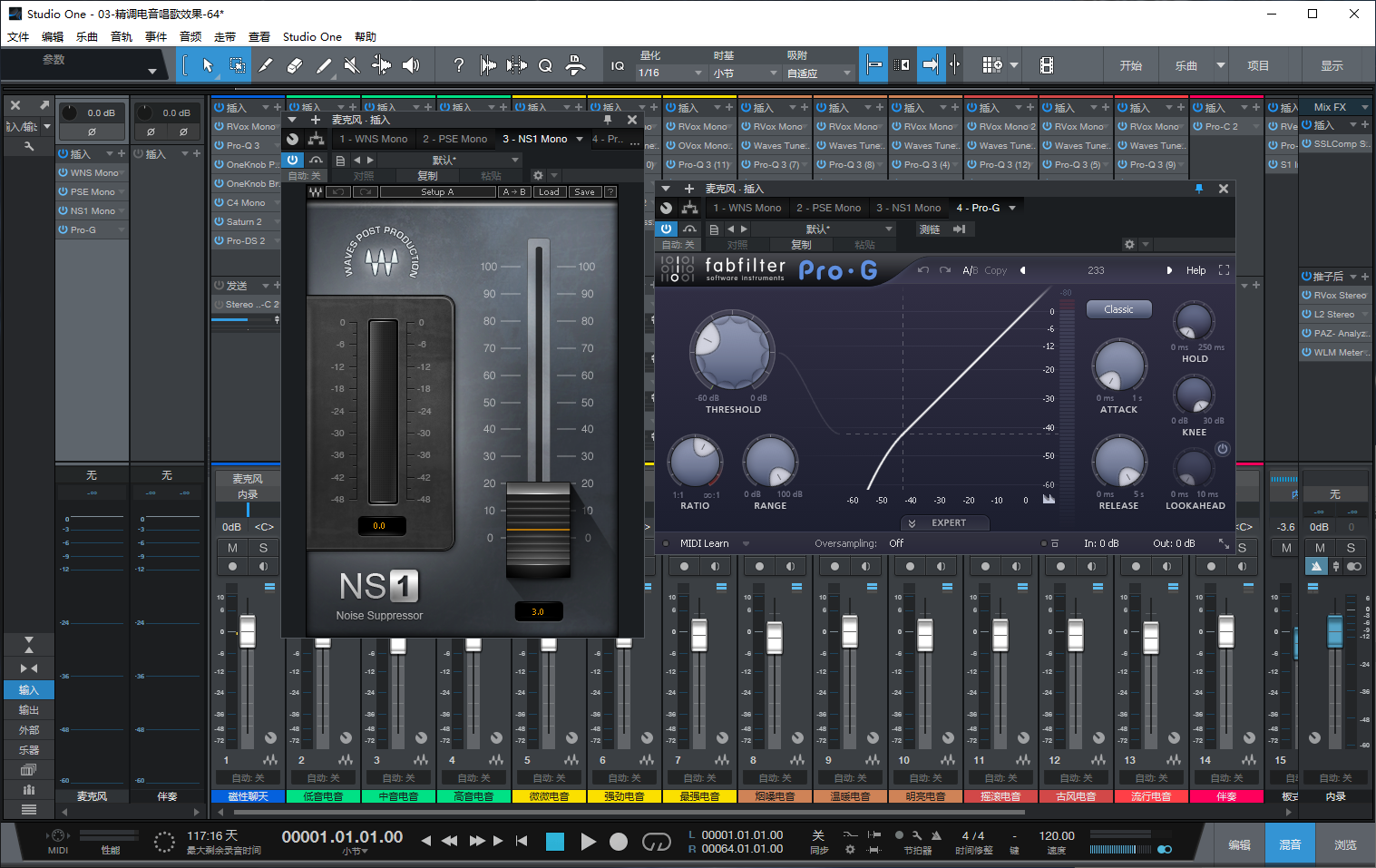Viewport: 1376px width, 868px height.
Task: Disable the Pro-C 2 insert power
Action: coord(1198,127)
